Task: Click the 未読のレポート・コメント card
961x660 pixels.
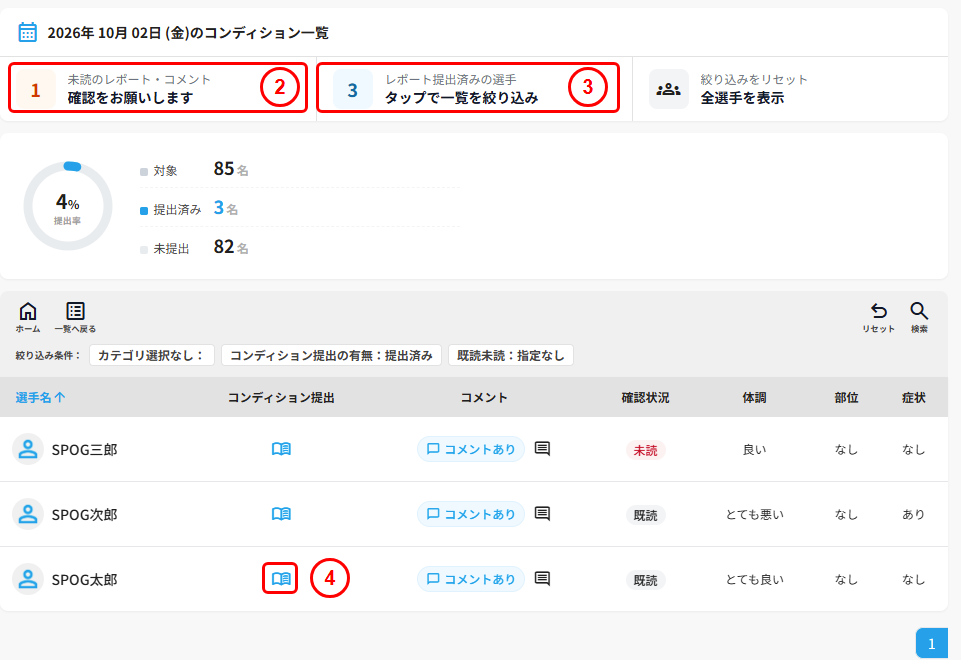Action: pyautogui.click(x=158, y=88)
